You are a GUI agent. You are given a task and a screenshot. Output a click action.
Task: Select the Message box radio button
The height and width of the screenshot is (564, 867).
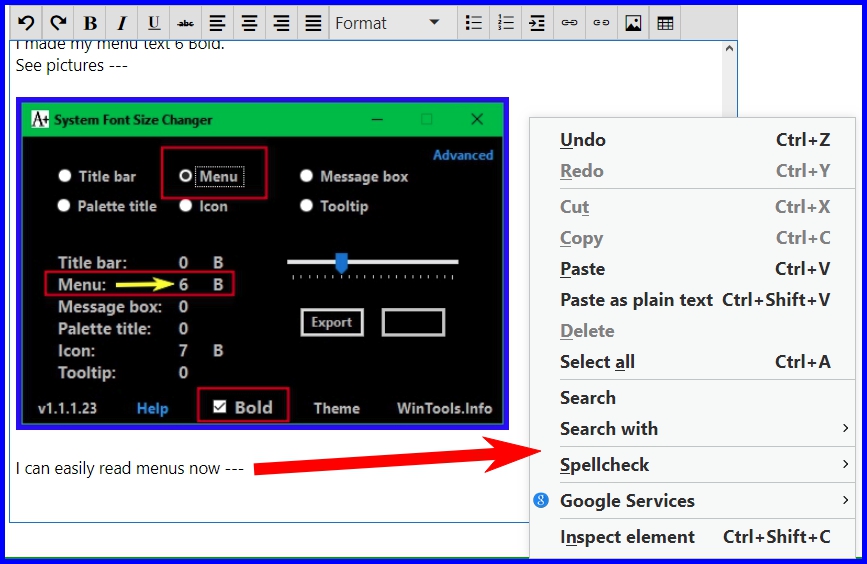(306, 176)
